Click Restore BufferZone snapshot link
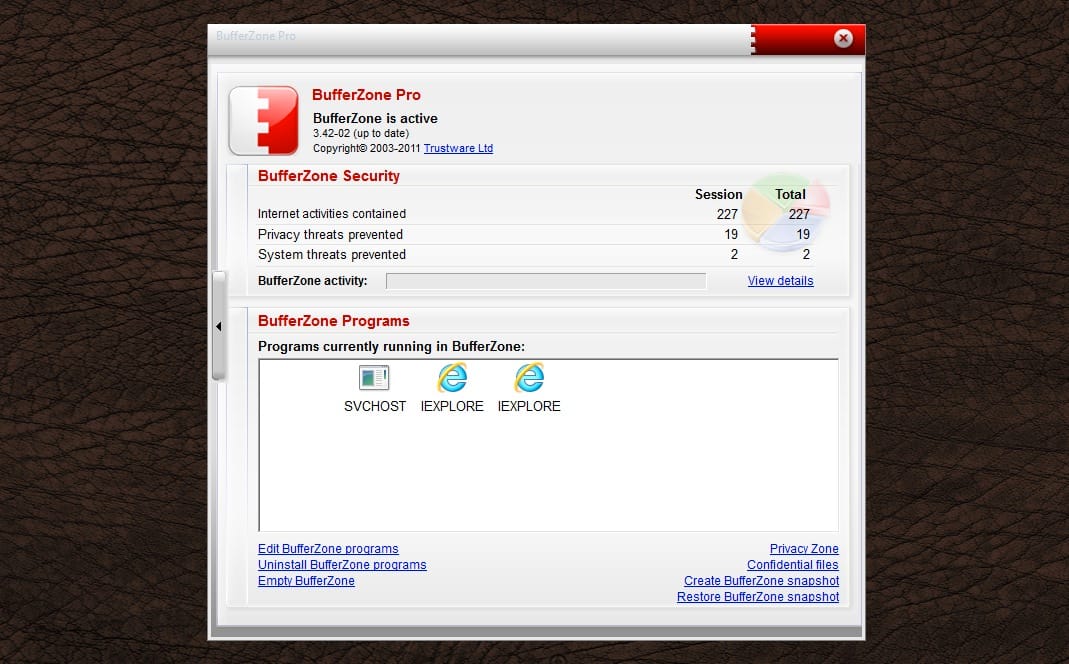Screen dimensions: 1069x664 pos(758,597)
